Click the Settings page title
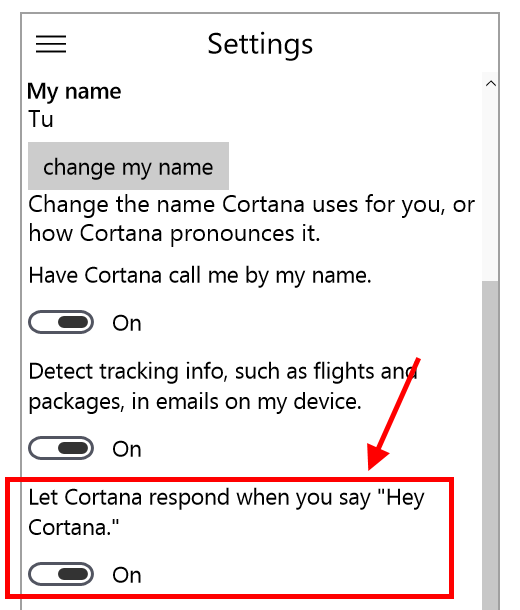Screen dimensions: 520x610 point(260,45)
